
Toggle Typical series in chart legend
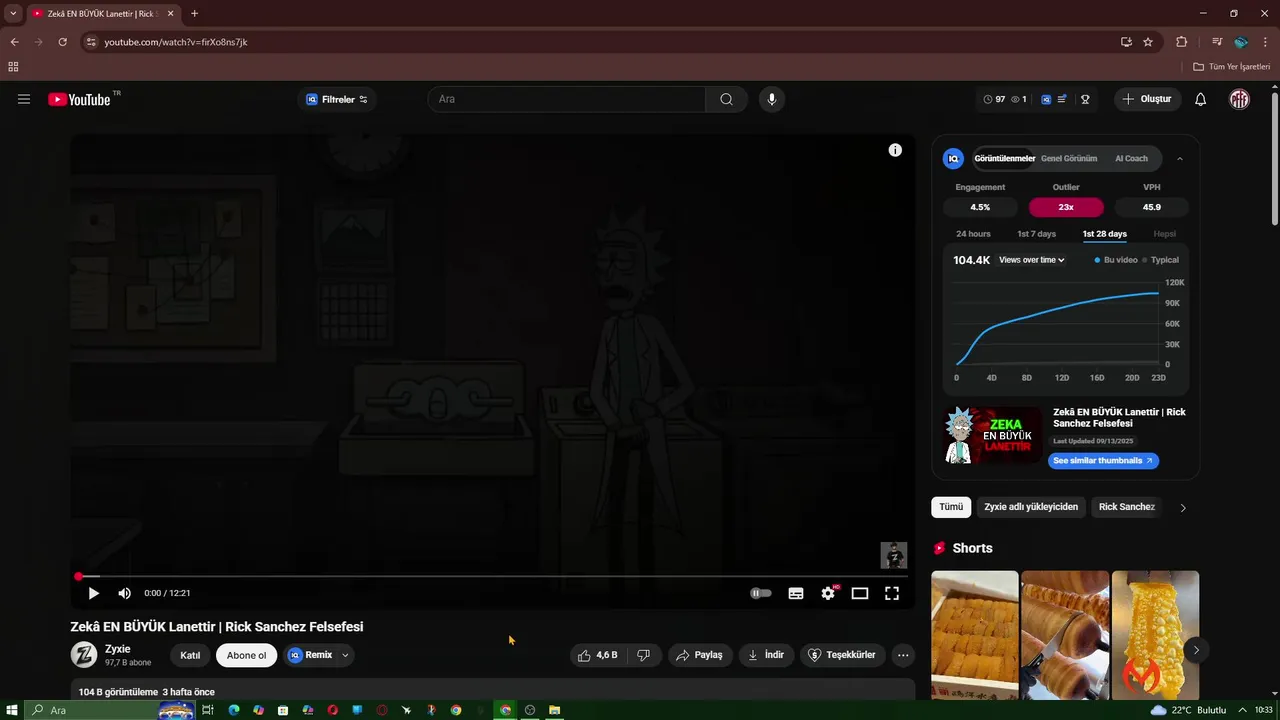[x=1161, y=260]
